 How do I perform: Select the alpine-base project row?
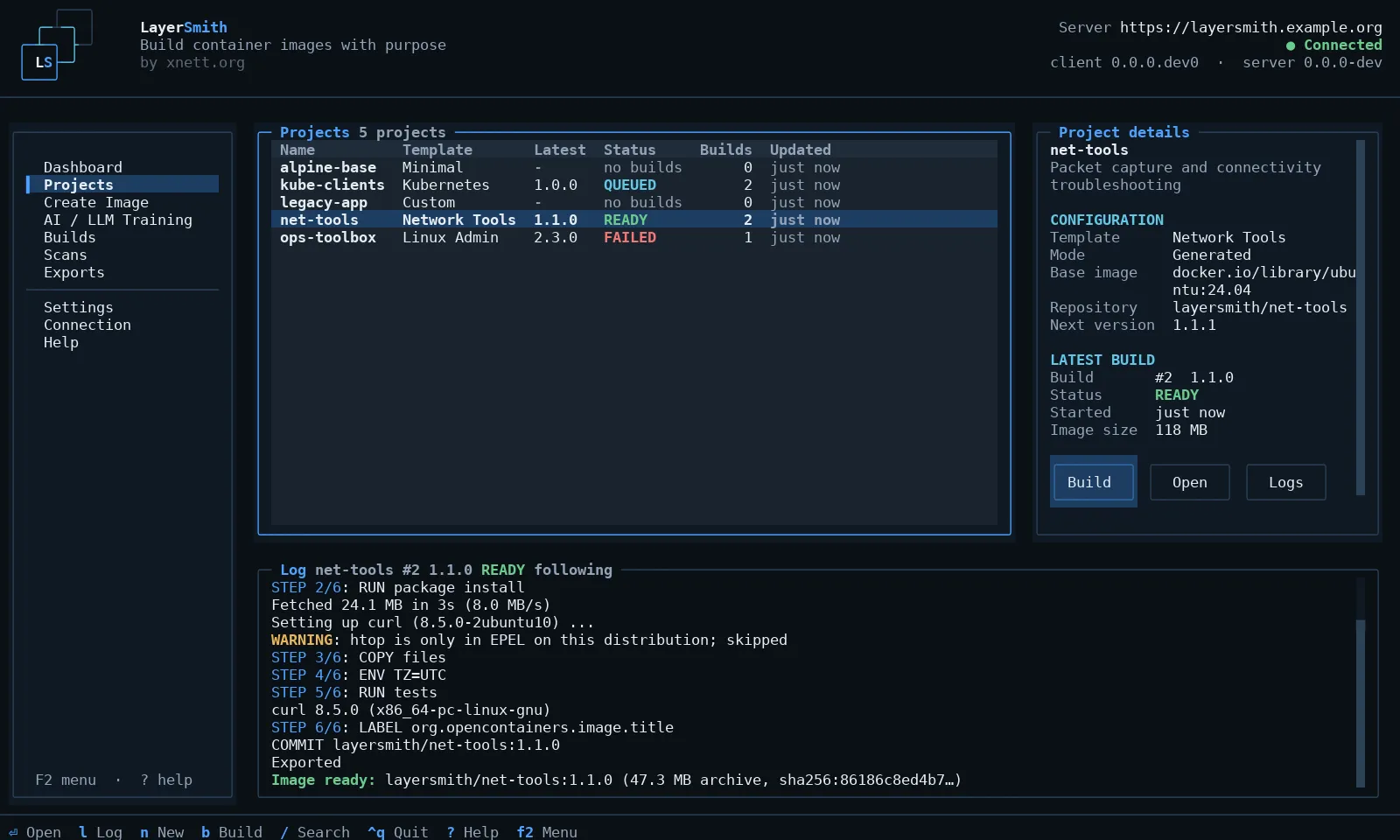coord(634,167)
